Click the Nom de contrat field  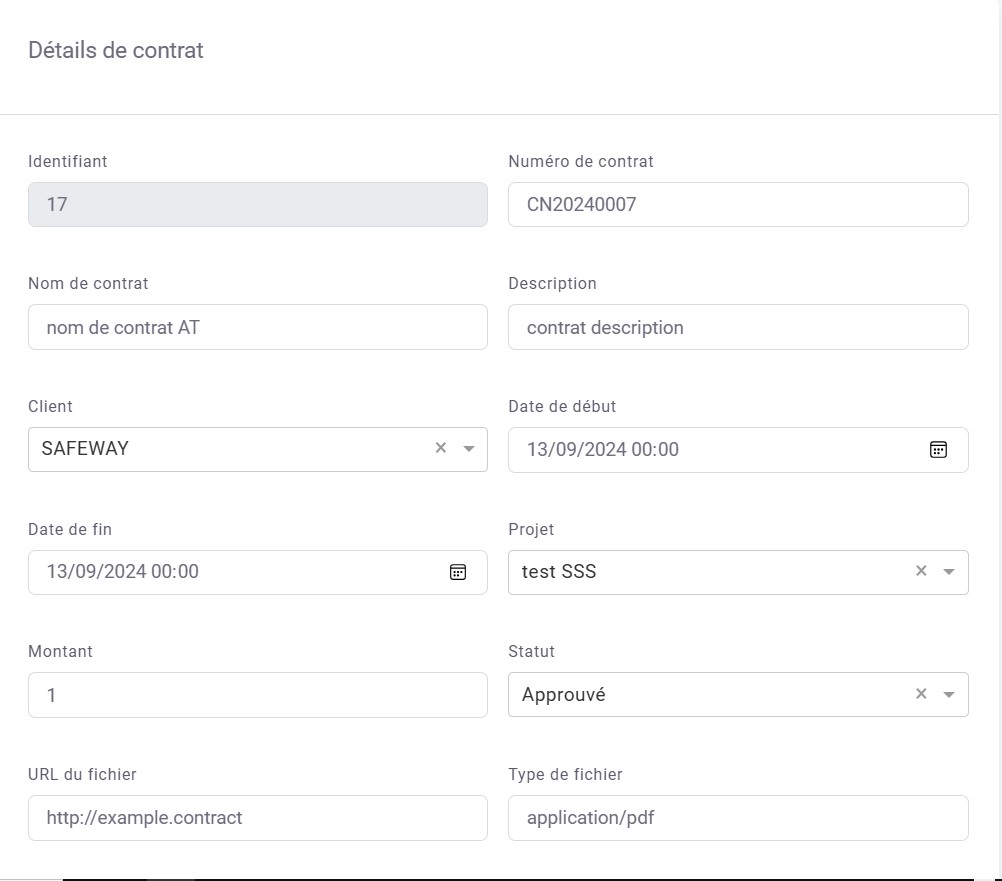tap(257, 327)
